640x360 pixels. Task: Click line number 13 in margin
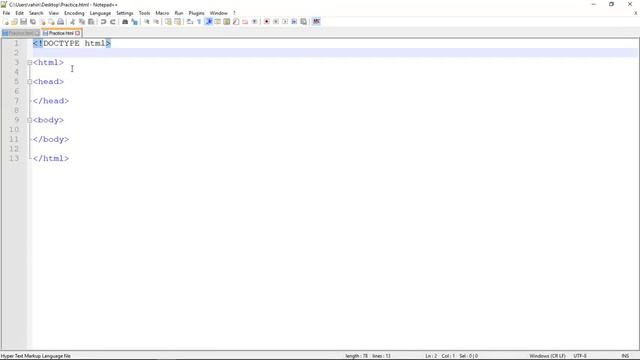click(x=14, y=158)
